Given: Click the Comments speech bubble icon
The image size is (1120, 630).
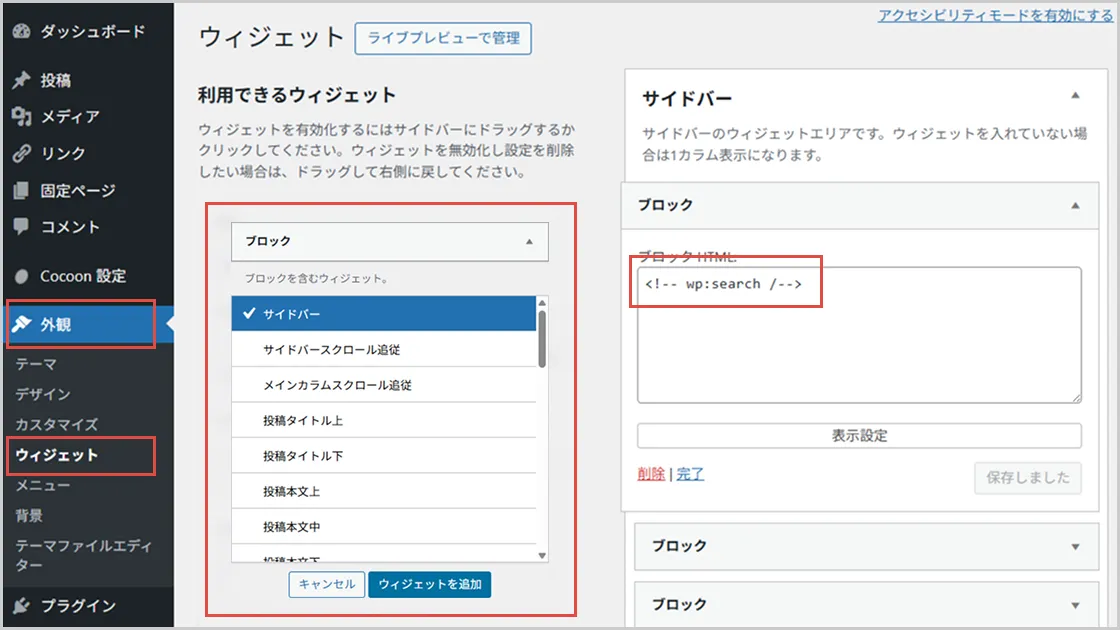Looking at the screenshot, I should (x=22, y=227).
